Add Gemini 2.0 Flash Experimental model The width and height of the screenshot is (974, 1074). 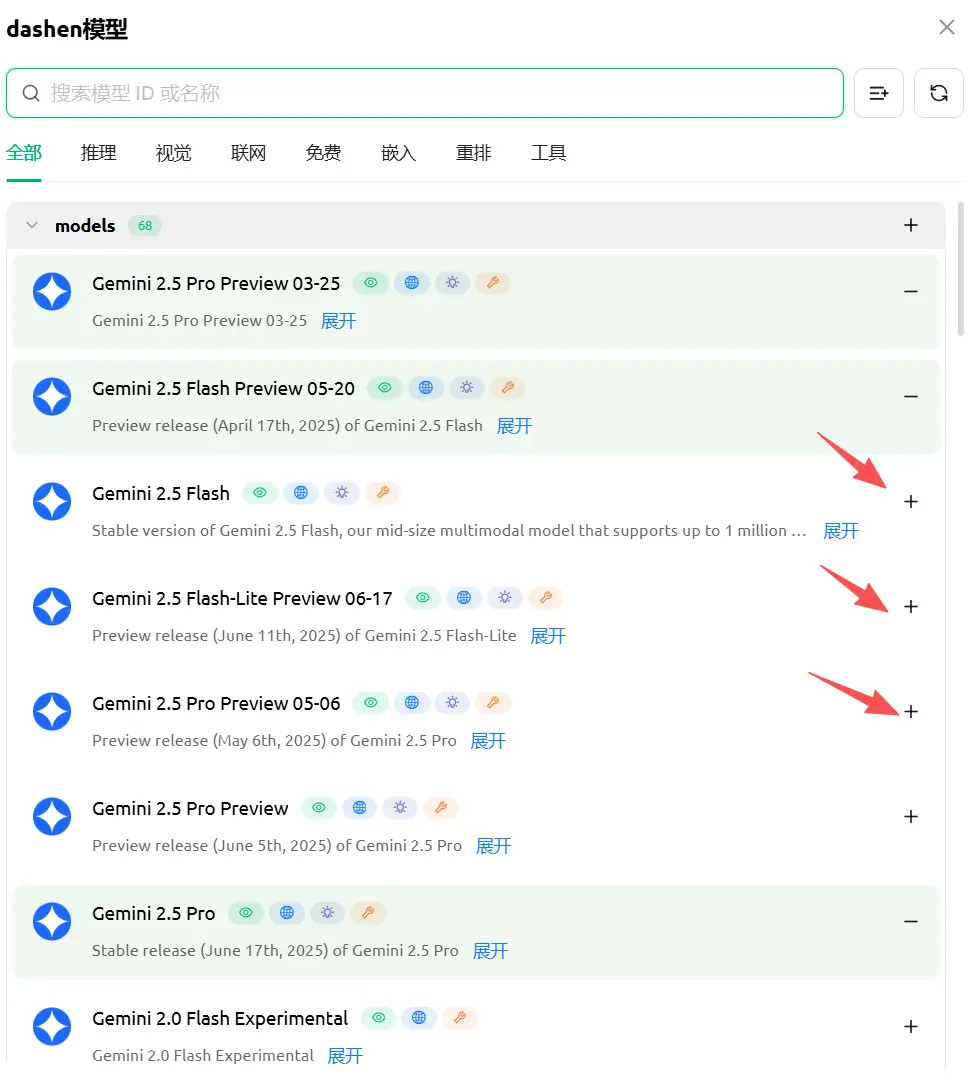pos(910,1027)
